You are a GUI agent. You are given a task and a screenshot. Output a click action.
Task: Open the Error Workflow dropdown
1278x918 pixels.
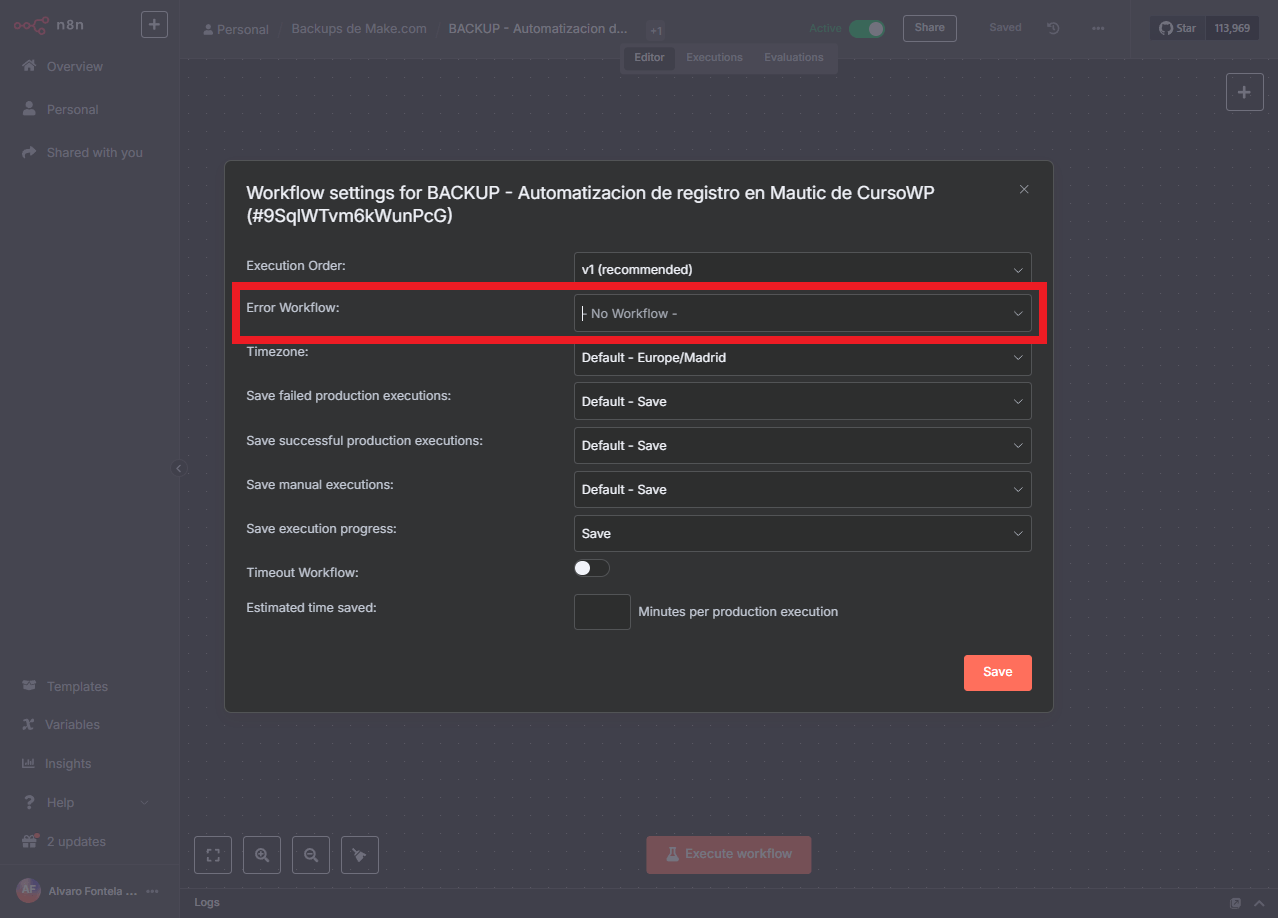point(802,313)
